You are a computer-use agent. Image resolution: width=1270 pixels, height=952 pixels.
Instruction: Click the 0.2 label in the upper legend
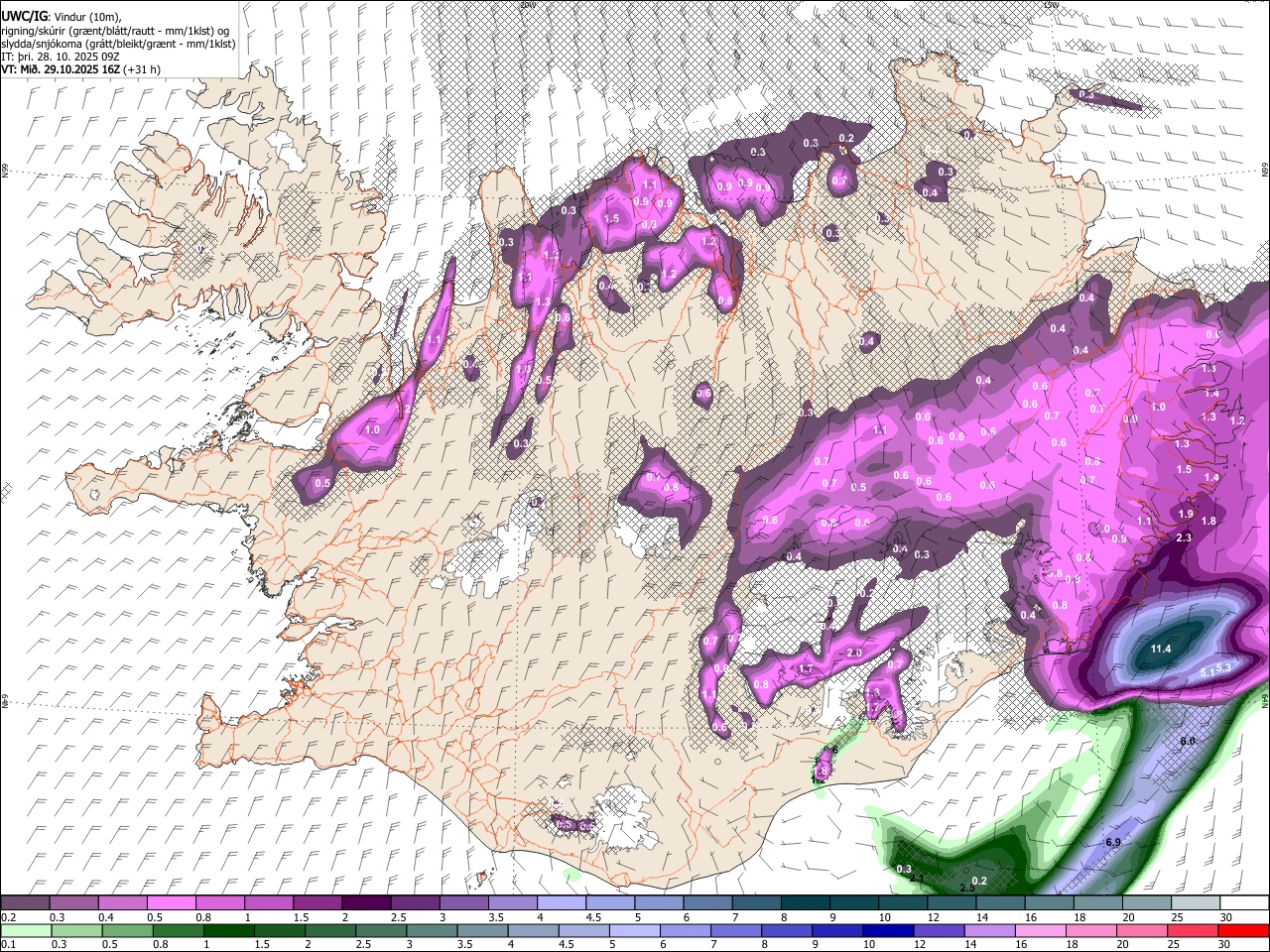[8, 917]
